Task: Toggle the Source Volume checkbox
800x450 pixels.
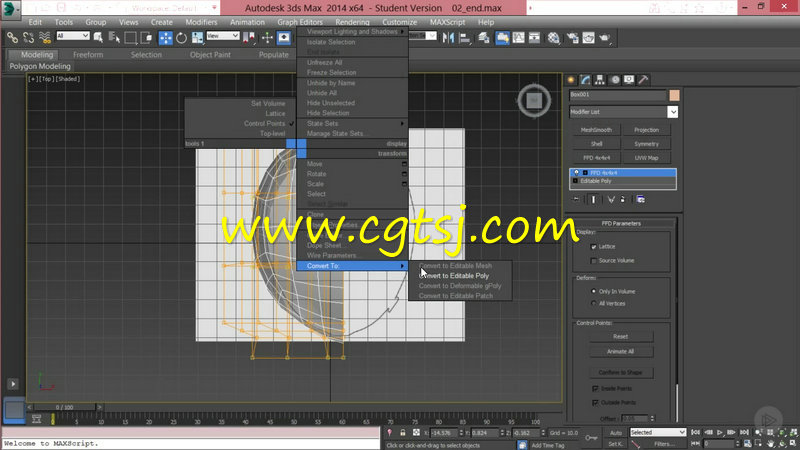Action: (593, 261)
